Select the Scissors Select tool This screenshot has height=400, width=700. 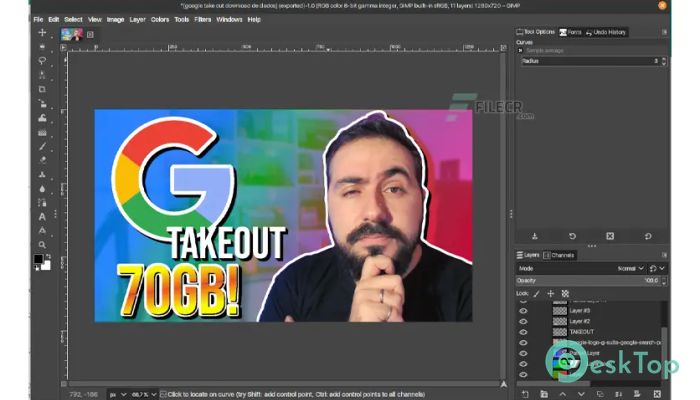point(42,75)
